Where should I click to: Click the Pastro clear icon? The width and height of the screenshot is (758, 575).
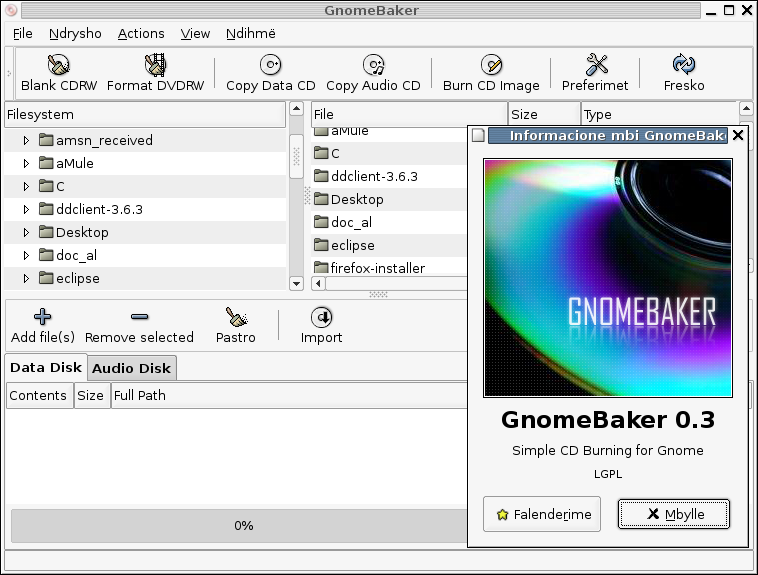click(x=236, y=317)
